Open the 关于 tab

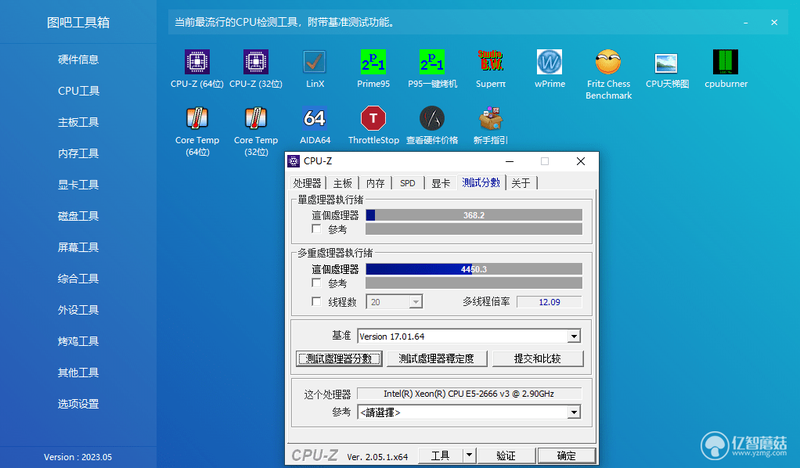pyautogui.click(x=521, y=183)
